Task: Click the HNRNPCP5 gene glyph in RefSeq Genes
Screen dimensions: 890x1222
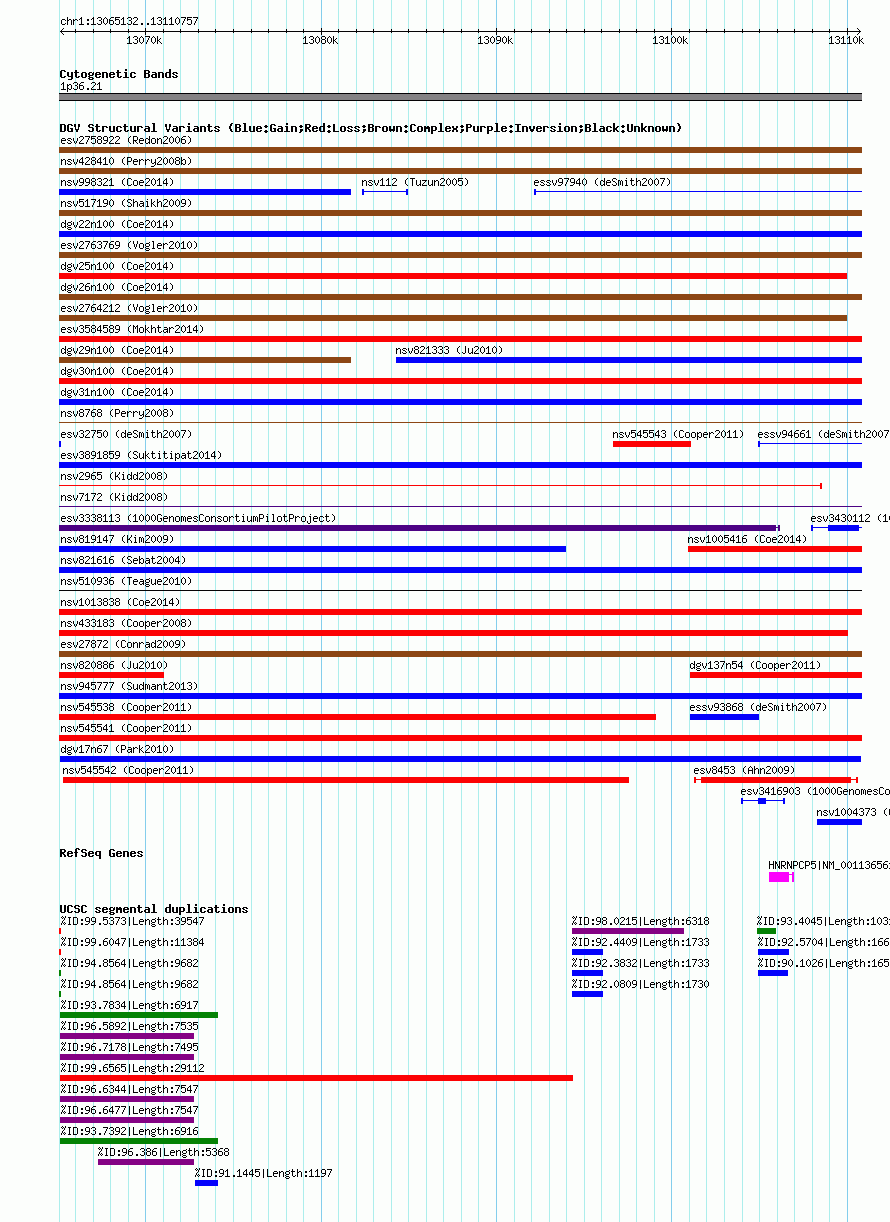Action: click(x=781, y=877)
